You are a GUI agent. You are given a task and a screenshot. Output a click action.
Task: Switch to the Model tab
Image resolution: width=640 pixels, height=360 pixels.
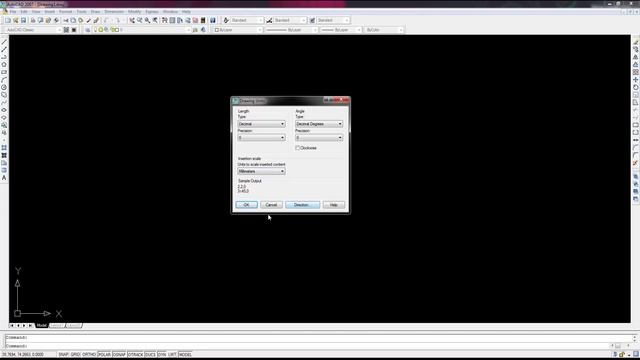[x=42, y=326]
